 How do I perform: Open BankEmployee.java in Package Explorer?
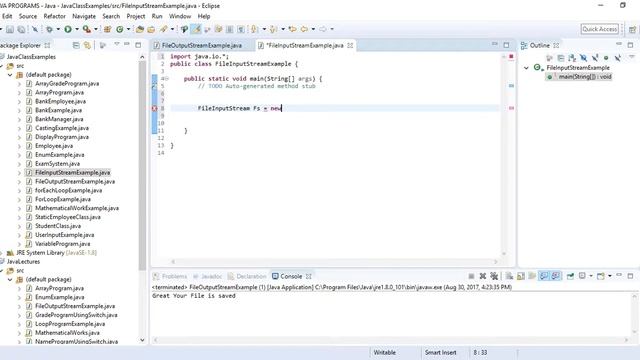point(60,101)
